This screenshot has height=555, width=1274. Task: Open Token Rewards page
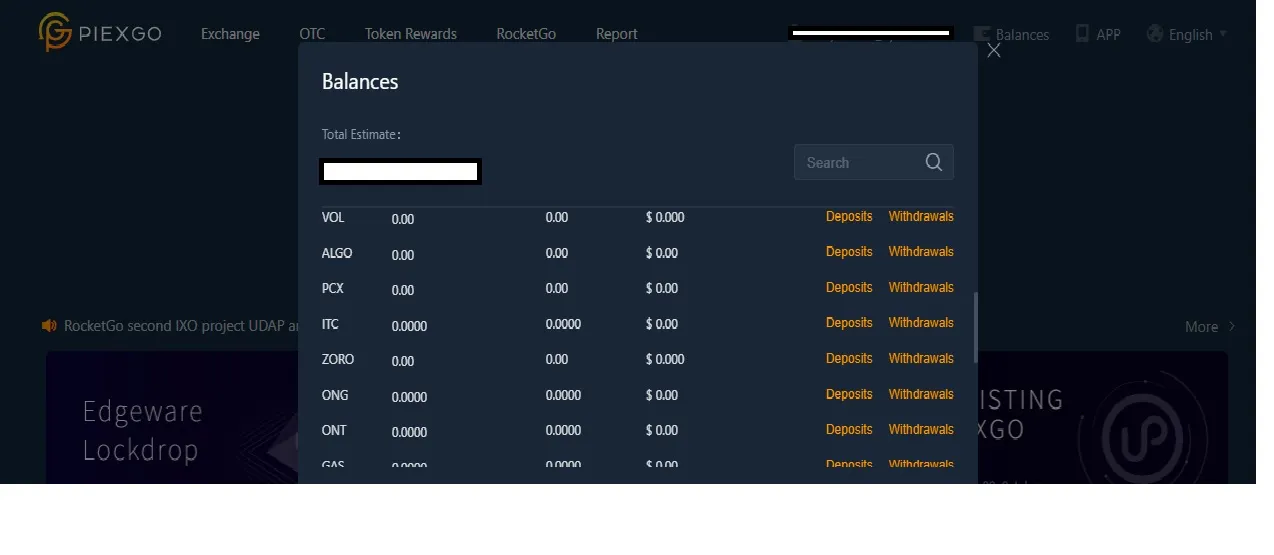click(x=410, y=33)
